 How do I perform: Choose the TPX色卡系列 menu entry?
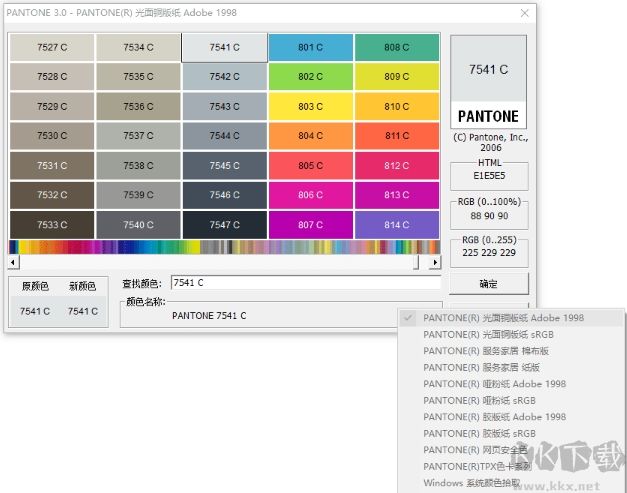coord(478,467)
